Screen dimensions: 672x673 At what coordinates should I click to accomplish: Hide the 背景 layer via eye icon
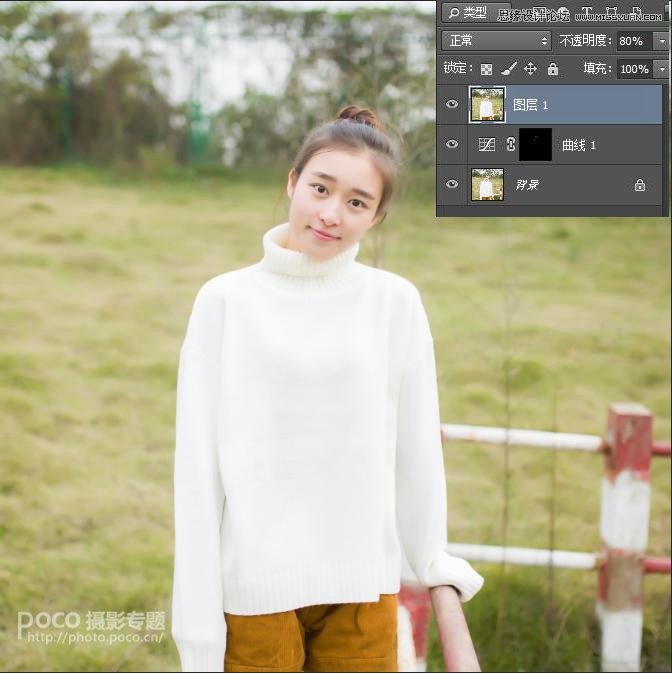452,184
